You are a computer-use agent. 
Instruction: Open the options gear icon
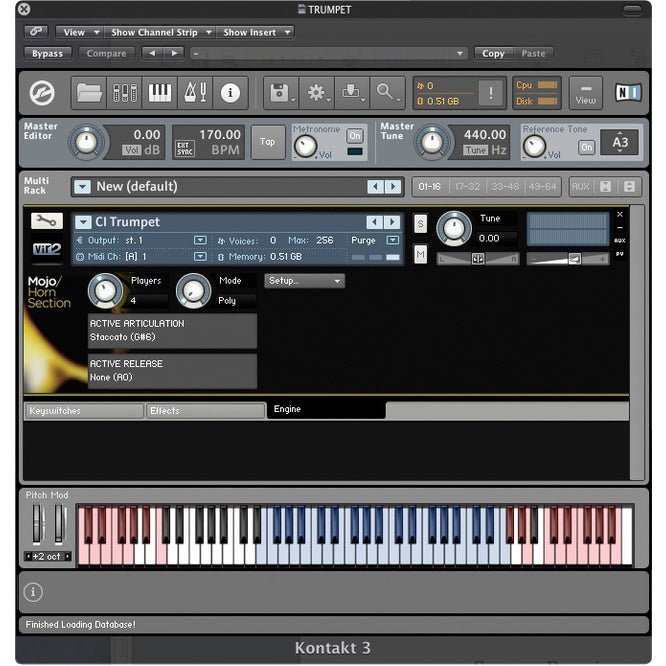pos(317,93)
